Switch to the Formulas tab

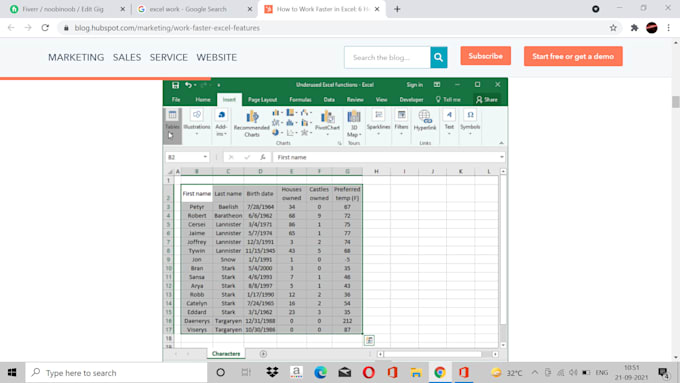click(x=300, y=100)
